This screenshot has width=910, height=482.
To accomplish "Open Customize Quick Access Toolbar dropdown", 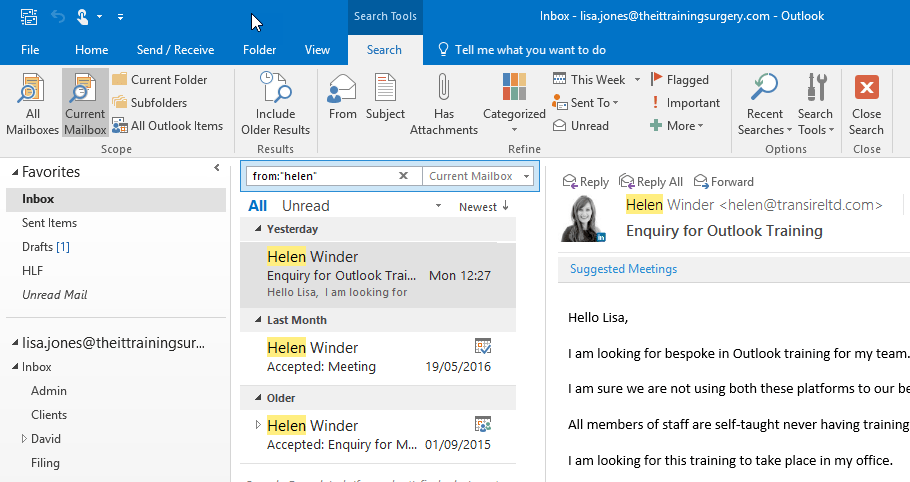I will pyautogui.click(x=120, y=17).
